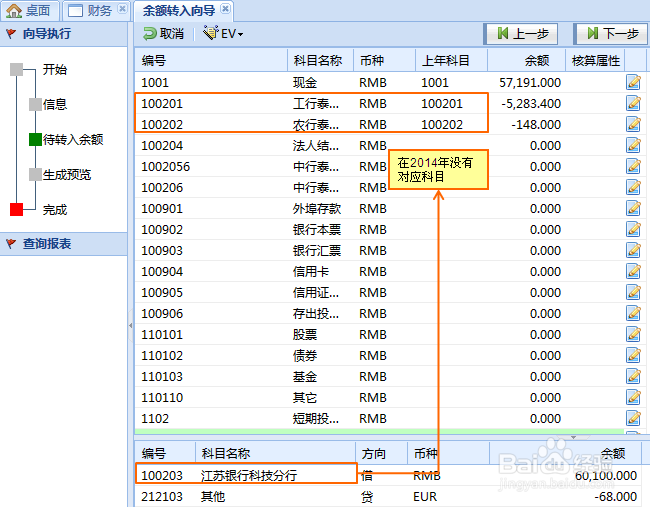The image size is (650, 507).
Task: Click the 方向 column header in lower table
Action: click(381, 453)
